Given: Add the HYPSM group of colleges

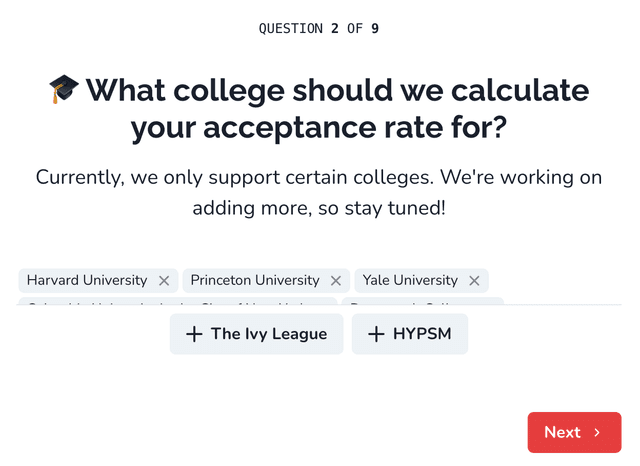Looking at the screenshot, I should (410, 334).
